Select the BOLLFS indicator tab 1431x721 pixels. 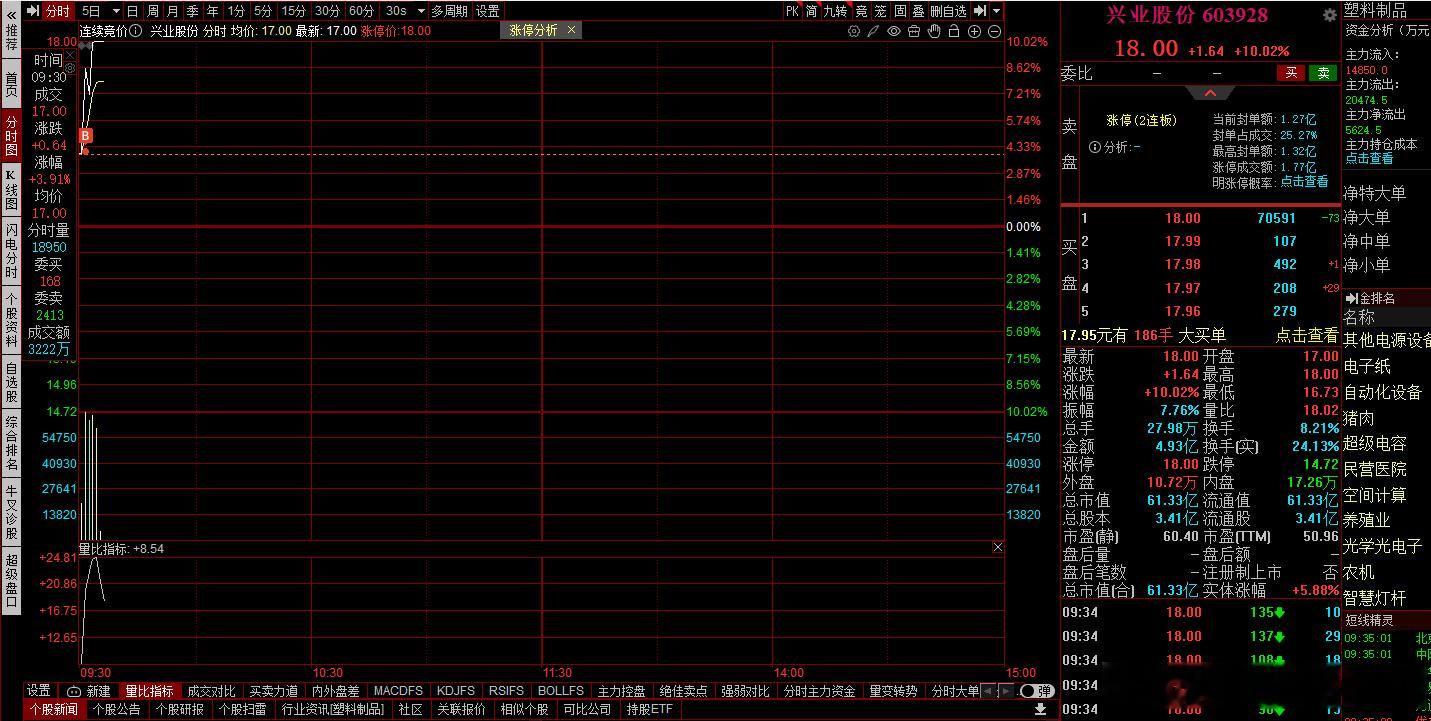point(560,691)
